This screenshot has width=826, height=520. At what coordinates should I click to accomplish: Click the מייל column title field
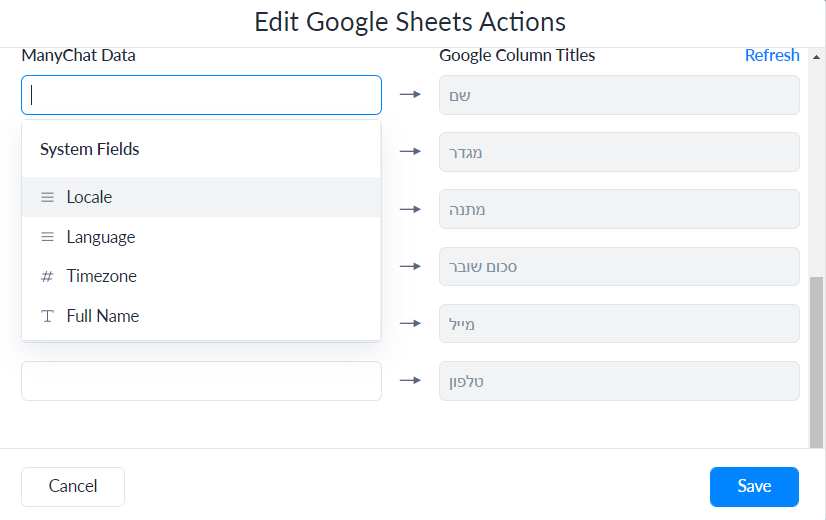pyautogui.click(x=619, y=324)
